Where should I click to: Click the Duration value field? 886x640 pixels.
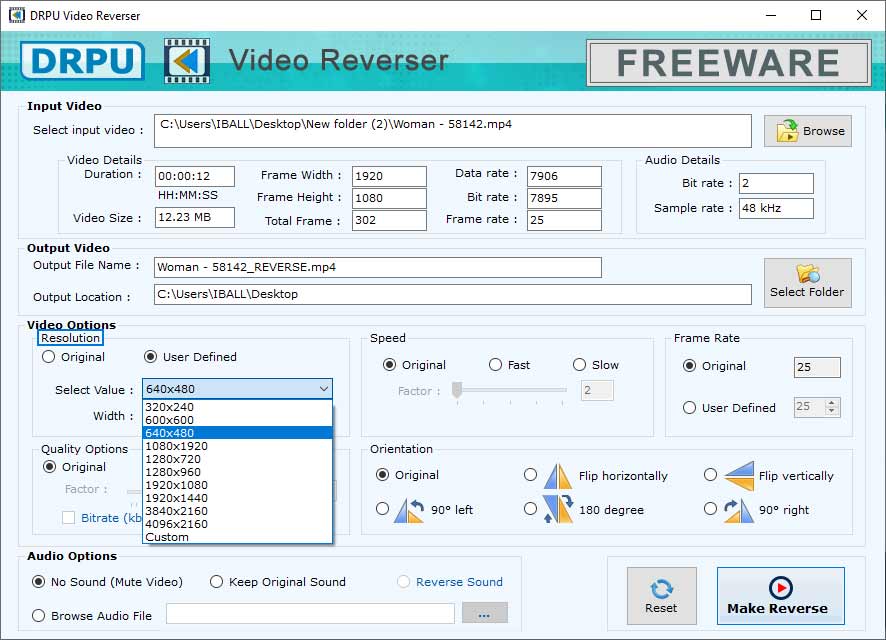[195, 176]
